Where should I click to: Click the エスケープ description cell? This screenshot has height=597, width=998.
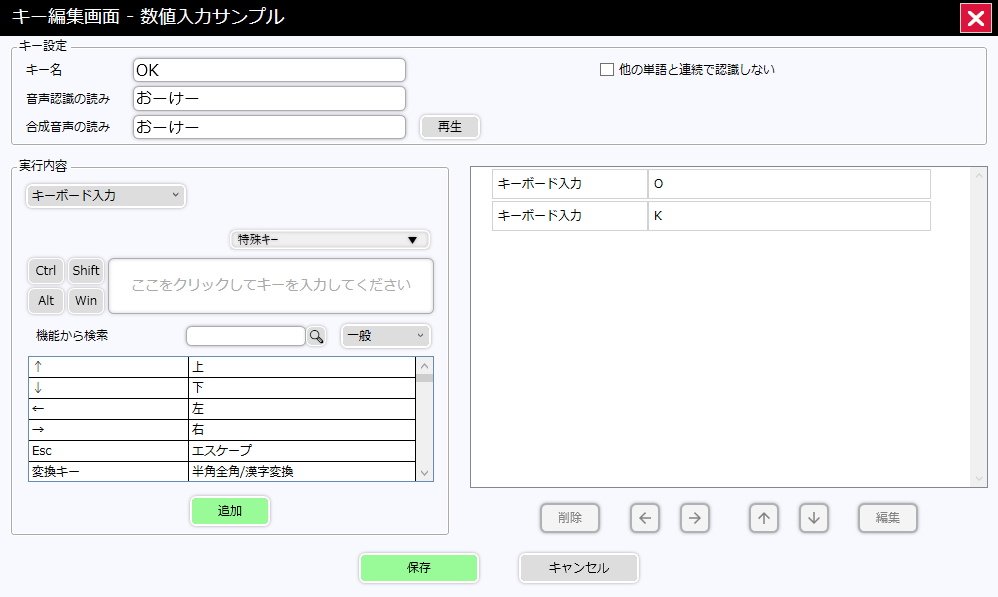[302, 451]
